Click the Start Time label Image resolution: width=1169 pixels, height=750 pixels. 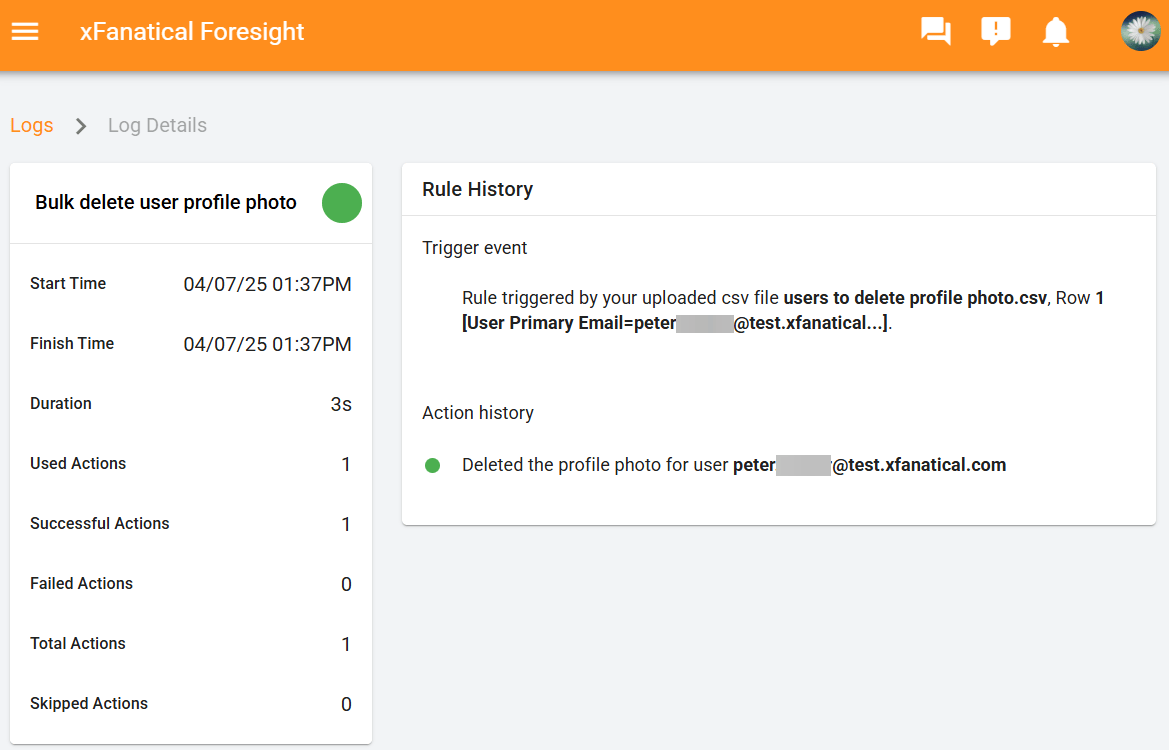tap(68, 283)
